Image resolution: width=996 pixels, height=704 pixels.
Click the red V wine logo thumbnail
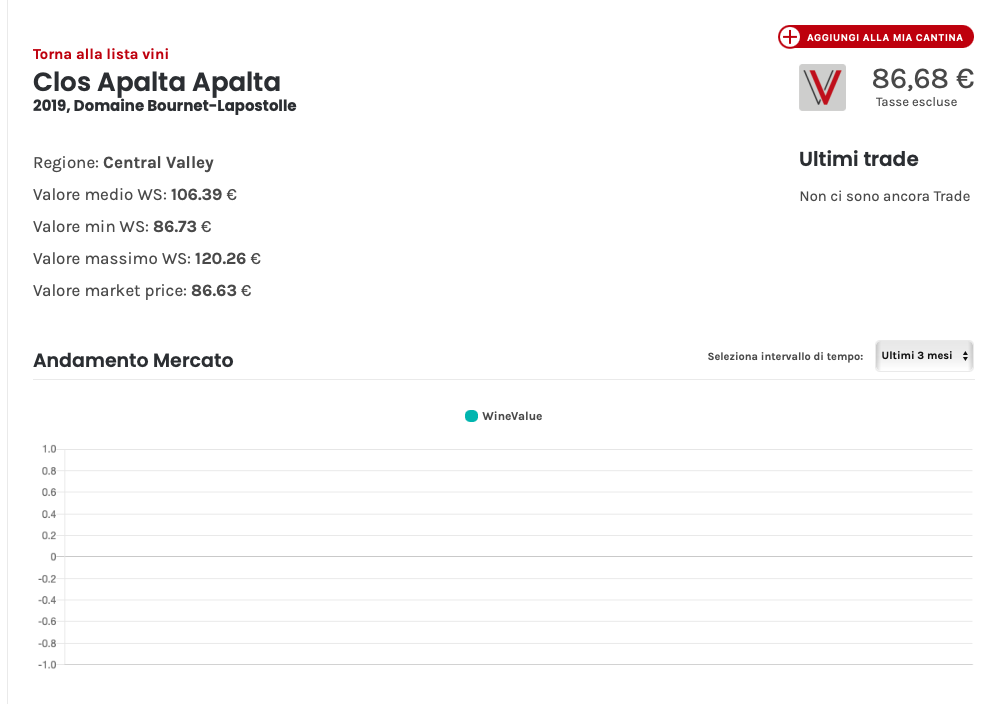[x=822, y=88]
